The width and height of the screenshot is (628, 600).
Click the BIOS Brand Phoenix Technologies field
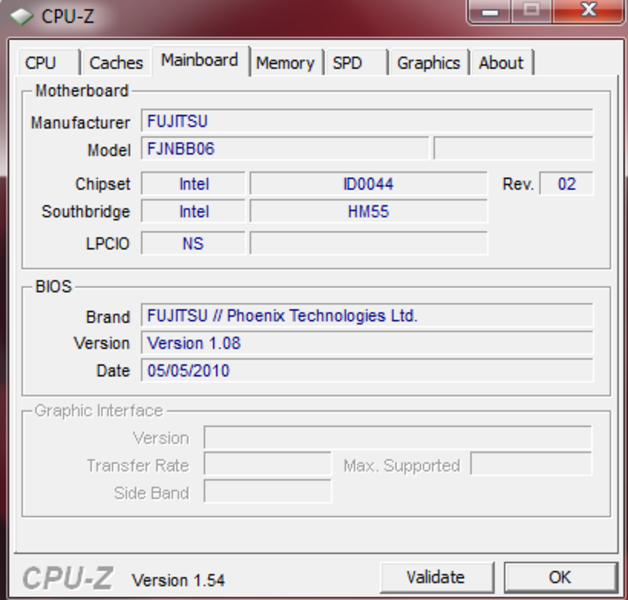coord(367,316)
